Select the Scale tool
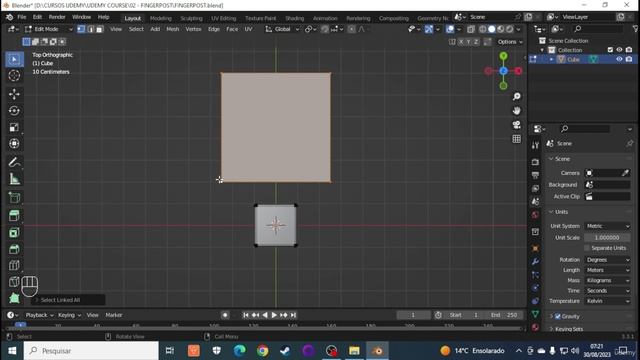The width and height of the screenshot is (640, 360). click(x=14, y=127)
